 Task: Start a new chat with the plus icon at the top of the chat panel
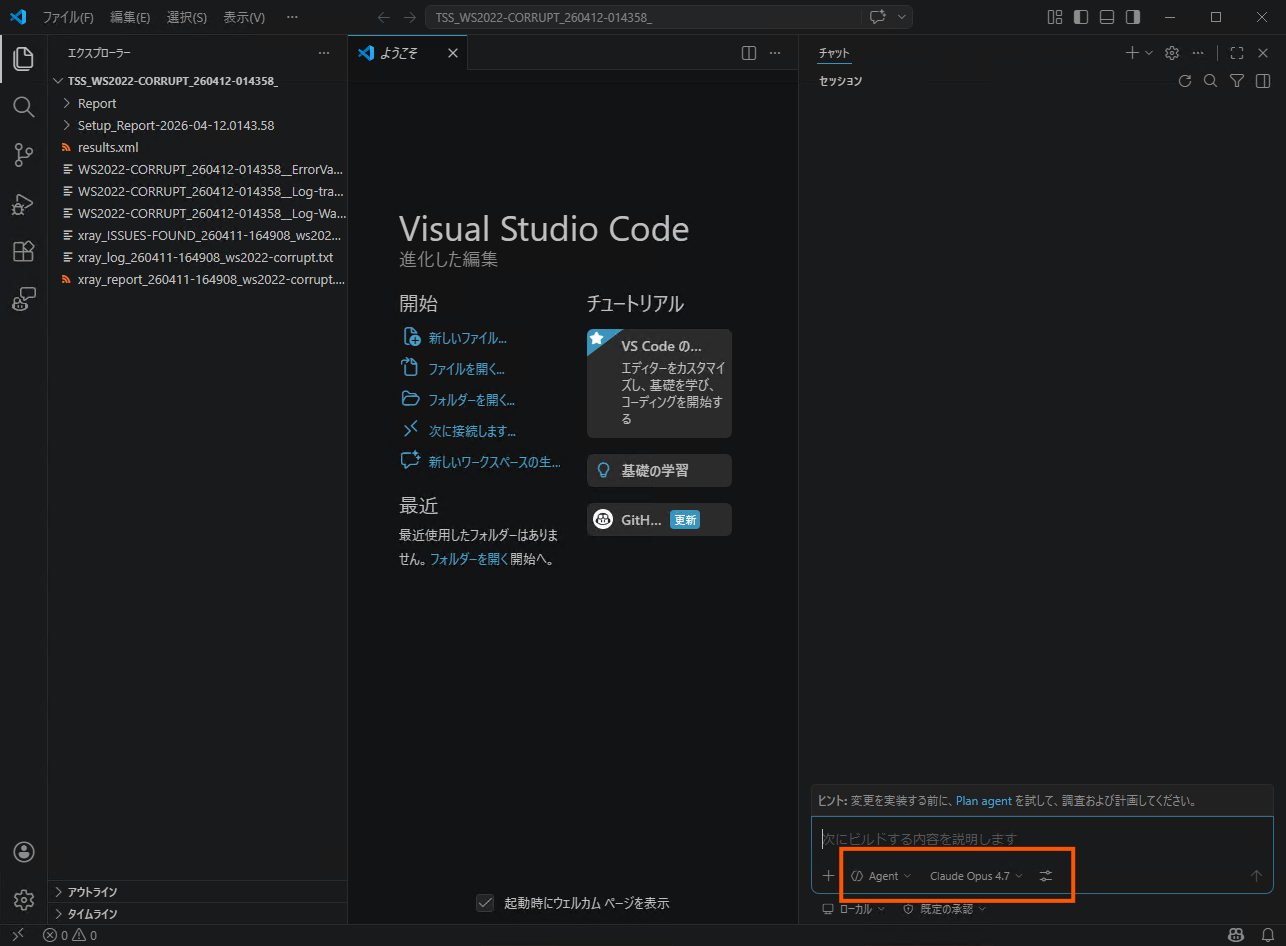click(1132, 53)
